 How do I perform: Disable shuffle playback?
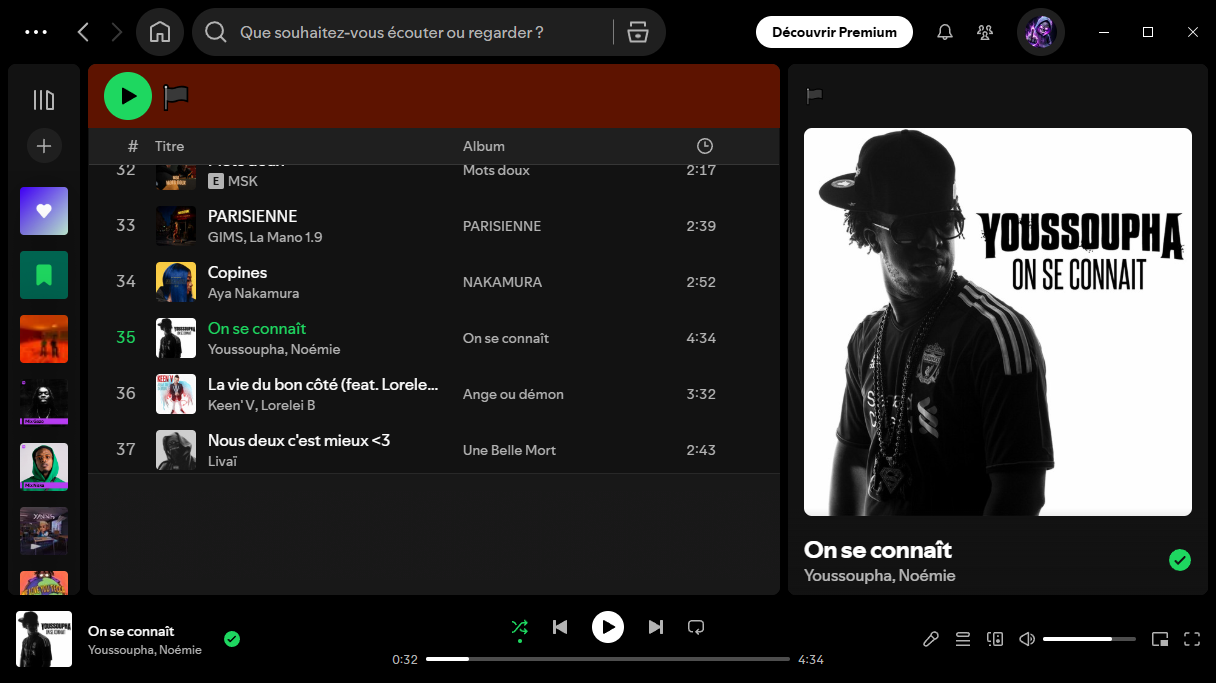[x=519, y=627]
